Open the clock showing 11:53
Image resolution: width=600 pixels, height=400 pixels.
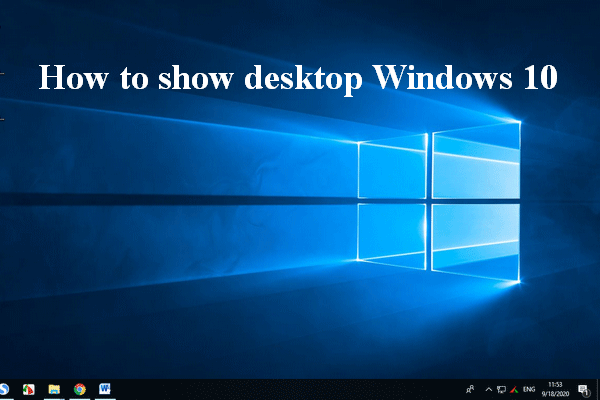555,389
